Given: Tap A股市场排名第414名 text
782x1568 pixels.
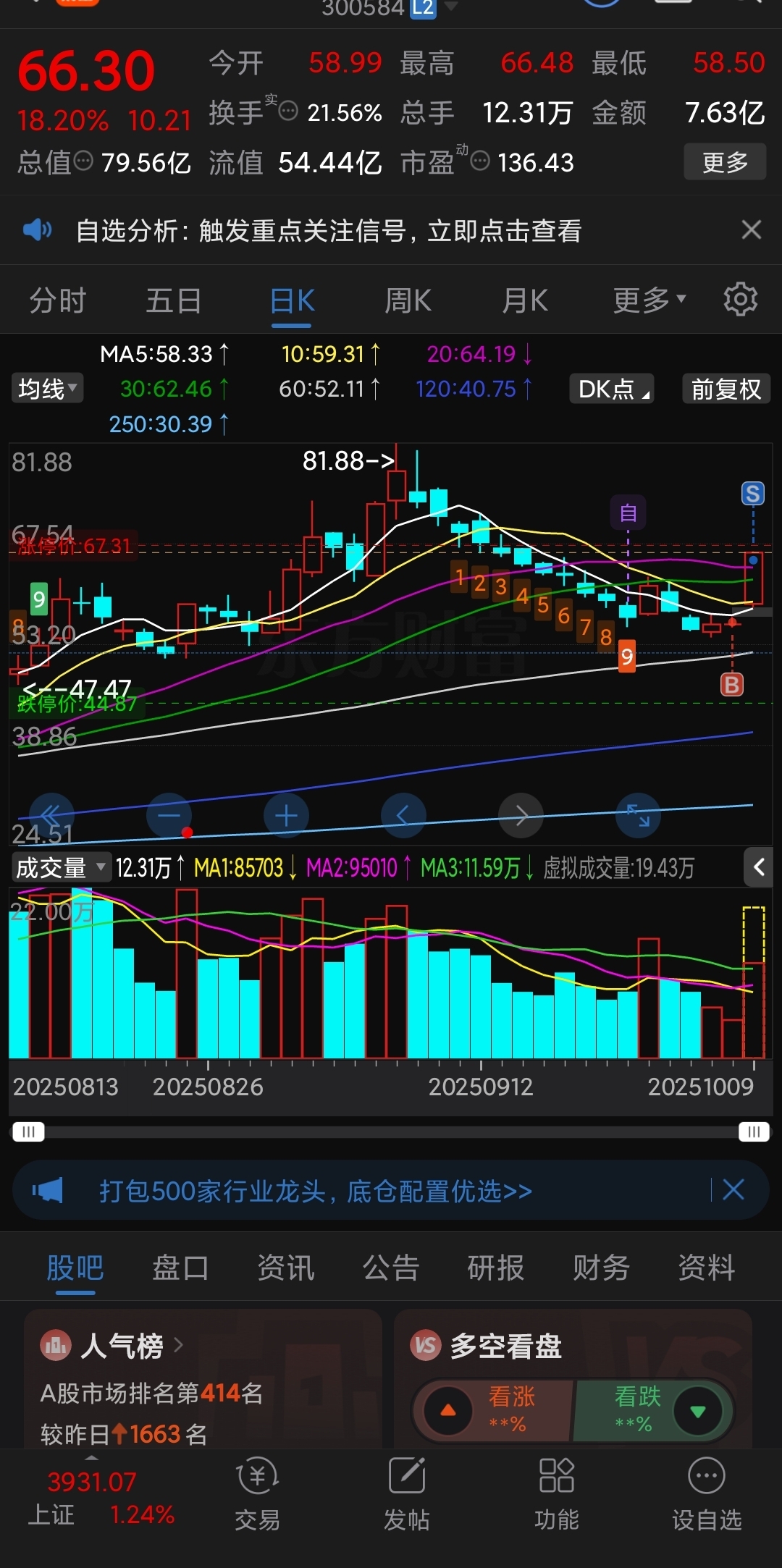Looking at the screenshot, I should (151, 1393).
